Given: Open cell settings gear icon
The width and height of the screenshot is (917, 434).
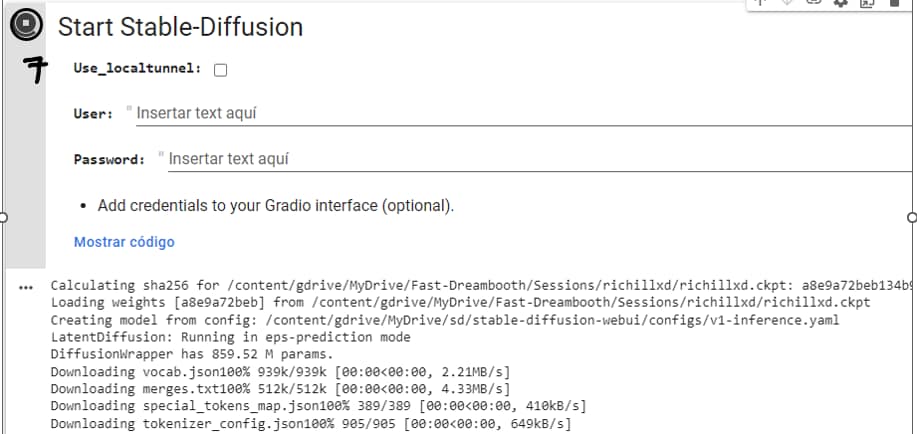Looking at the screenshot, I should pyautogui.click(x=841, y=4).
